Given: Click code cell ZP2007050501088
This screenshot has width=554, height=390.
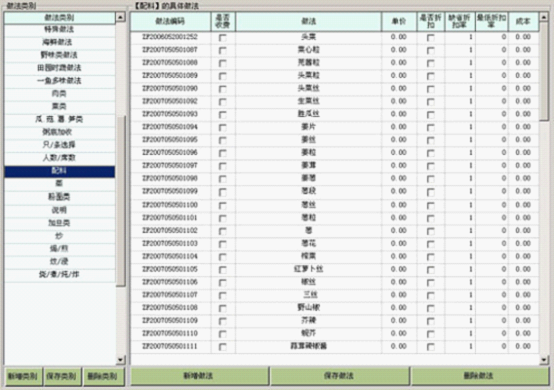Looking at the screenshot, I should [x=170, y=63].
